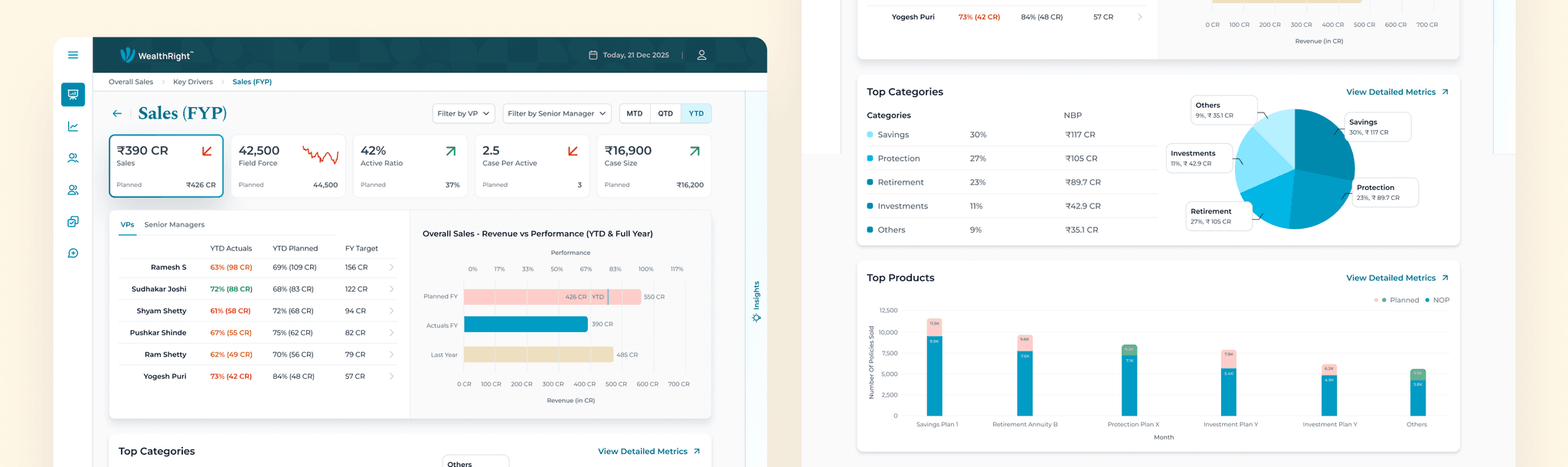This screenshot has width=1568, height=467.
Task: Click Sudhakar Joshi's 72% (88 CR) YTD actuals
Action: tap(231, 289)
